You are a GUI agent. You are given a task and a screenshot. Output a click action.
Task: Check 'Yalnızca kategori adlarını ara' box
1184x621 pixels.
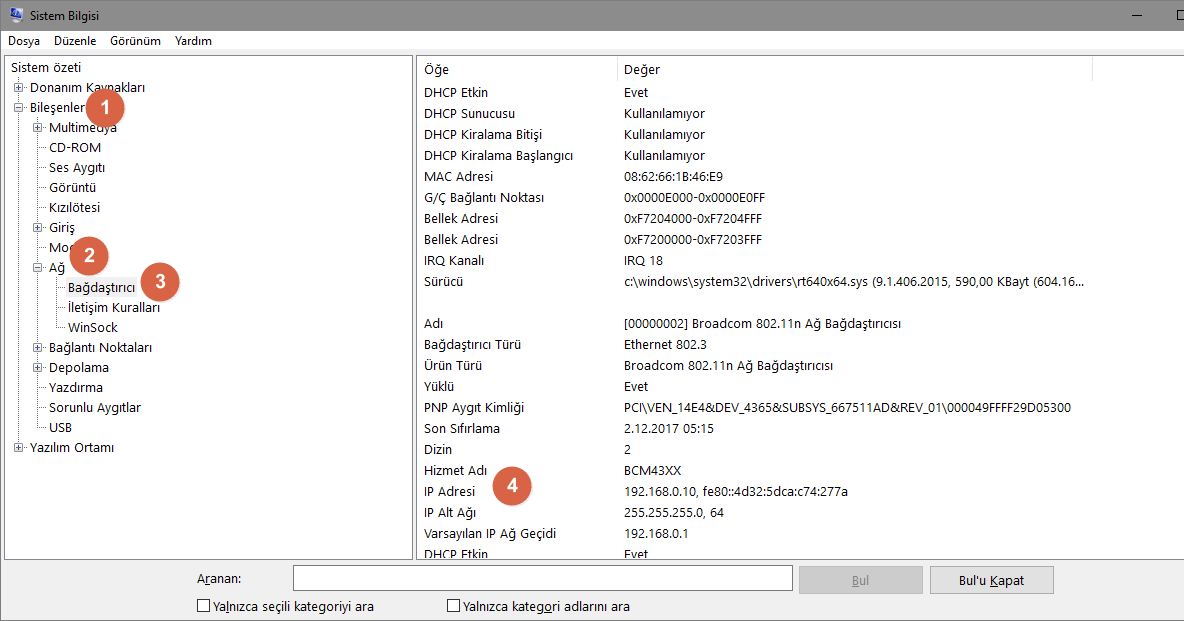[x=453, y=604]
